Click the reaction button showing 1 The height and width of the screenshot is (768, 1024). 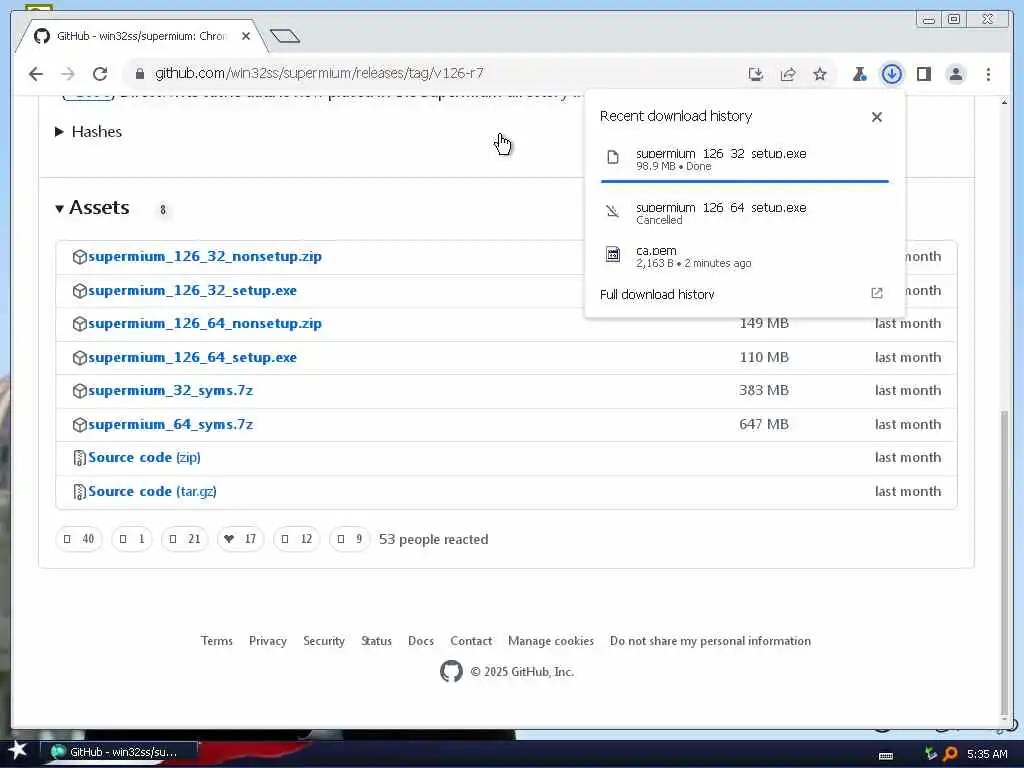tap(132, 539)
